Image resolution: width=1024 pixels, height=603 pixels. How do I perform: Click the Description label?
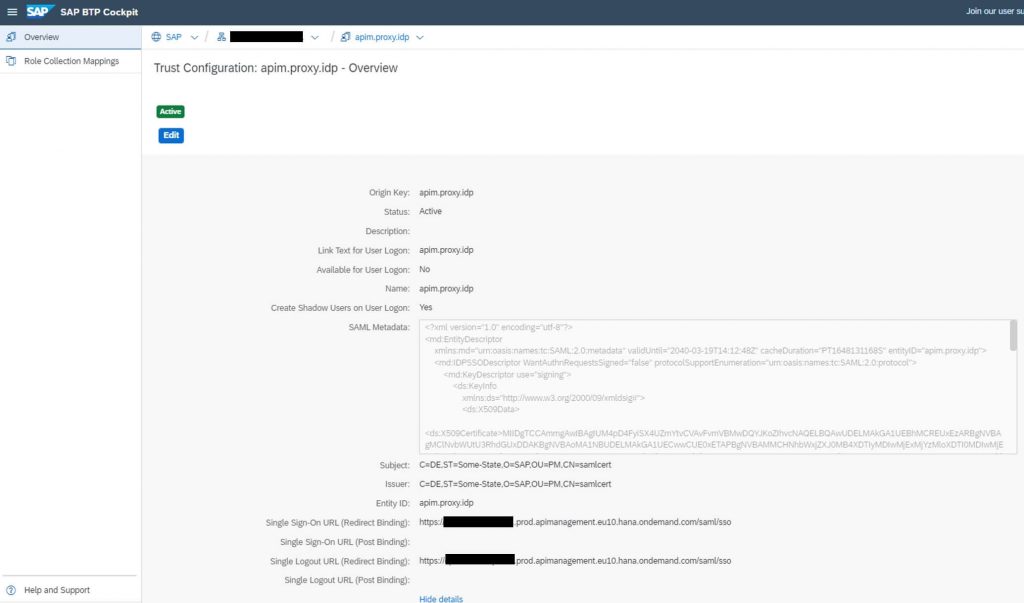pos(387,231)
